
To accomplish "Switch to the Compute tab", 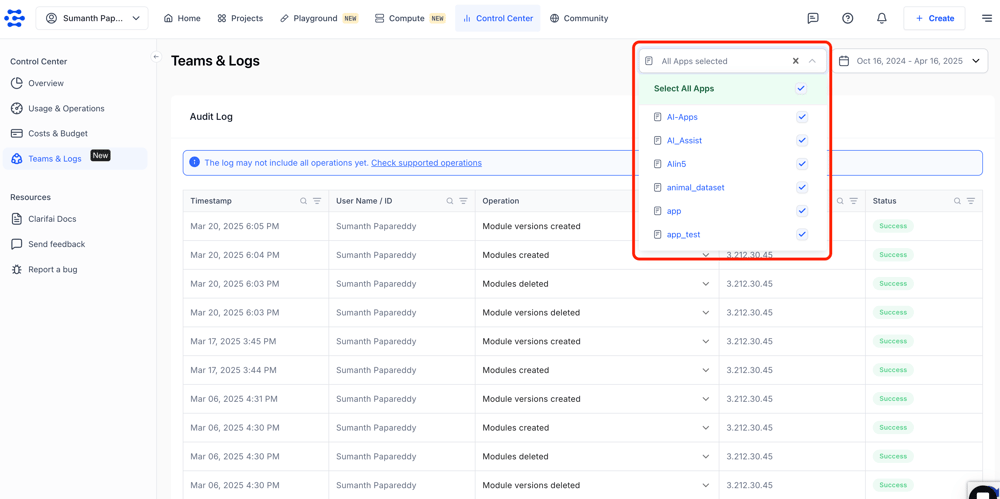I will [409, 18].
